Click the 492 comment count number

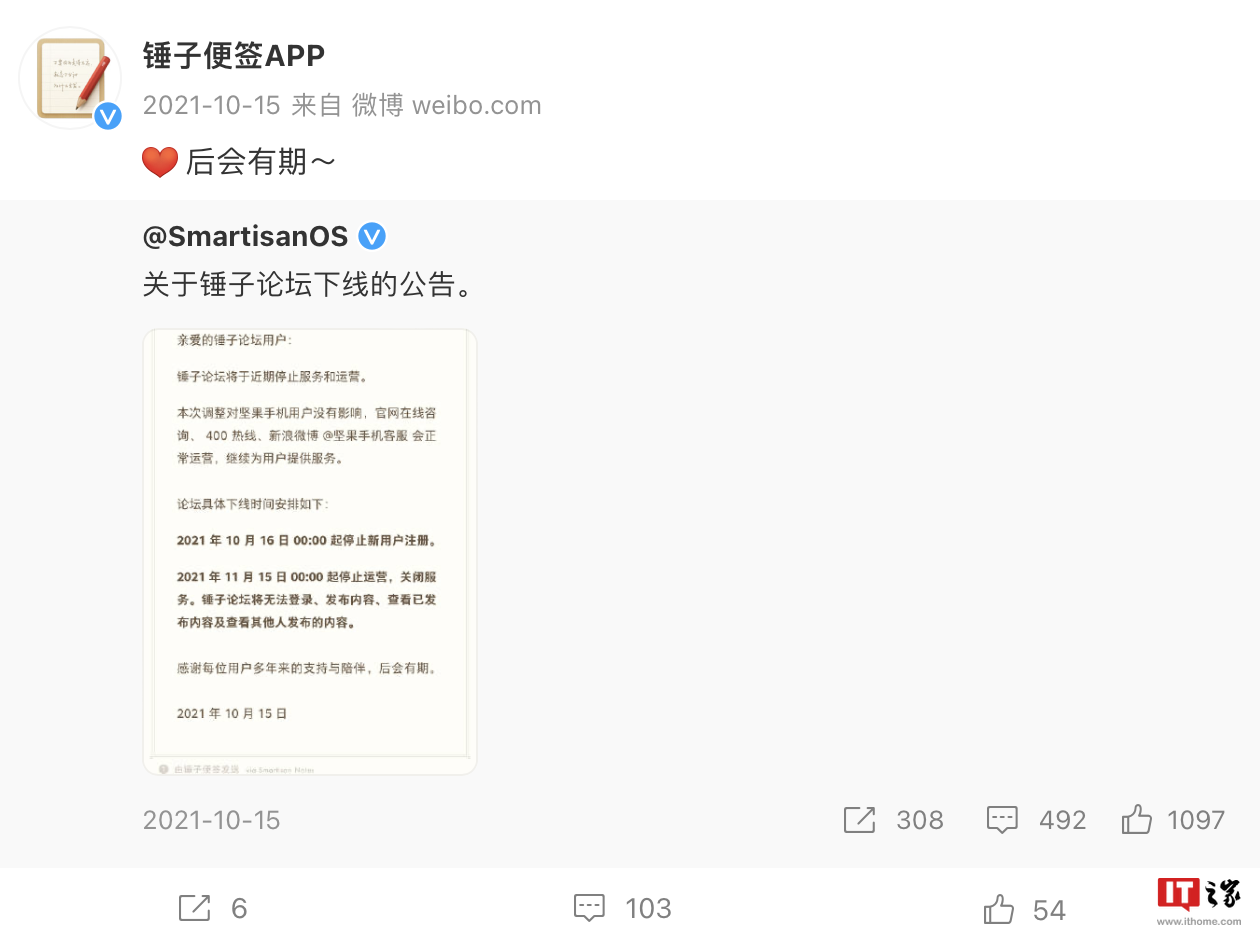1062,820
